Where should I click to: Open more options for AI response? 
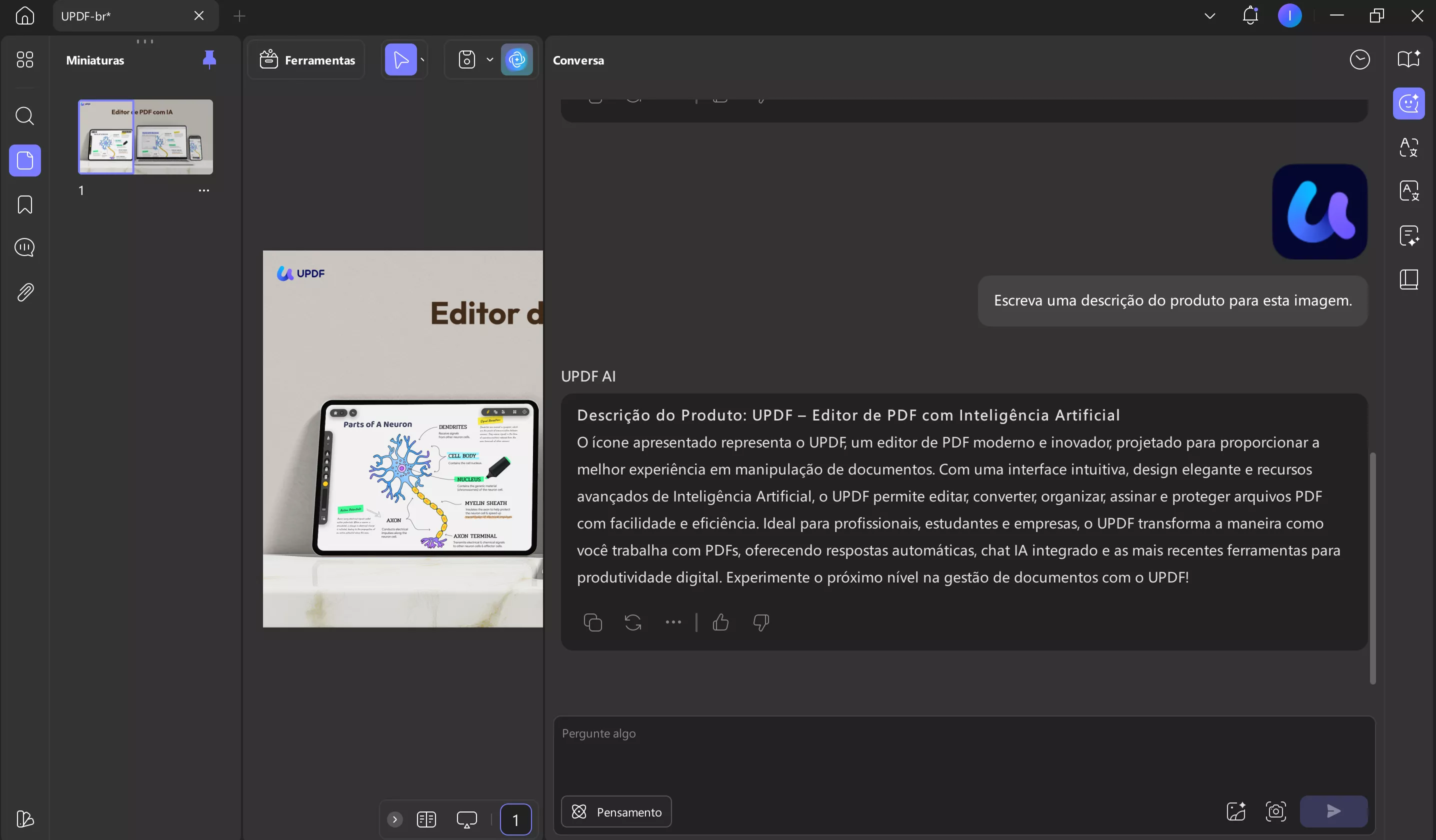tap(673, 622)
